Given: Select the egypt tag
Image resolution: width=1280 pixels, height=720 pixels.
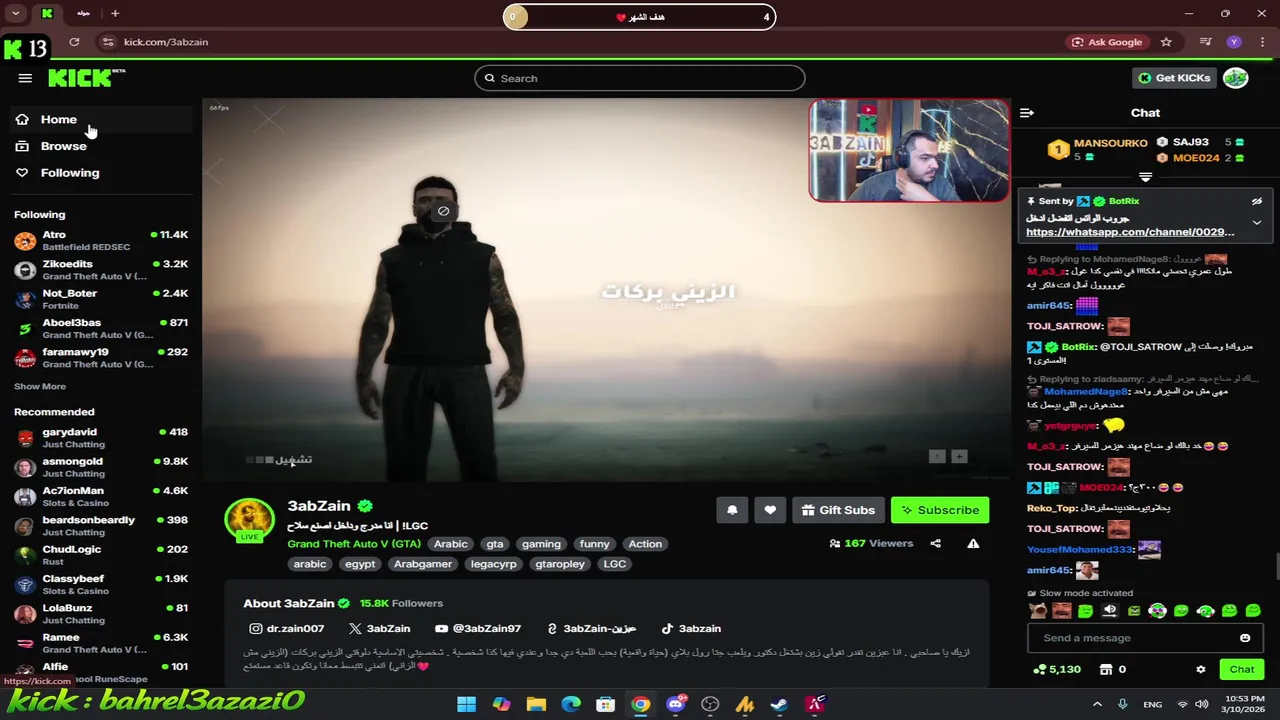Looking at the screenshot, I should click(x=360, y=564).
